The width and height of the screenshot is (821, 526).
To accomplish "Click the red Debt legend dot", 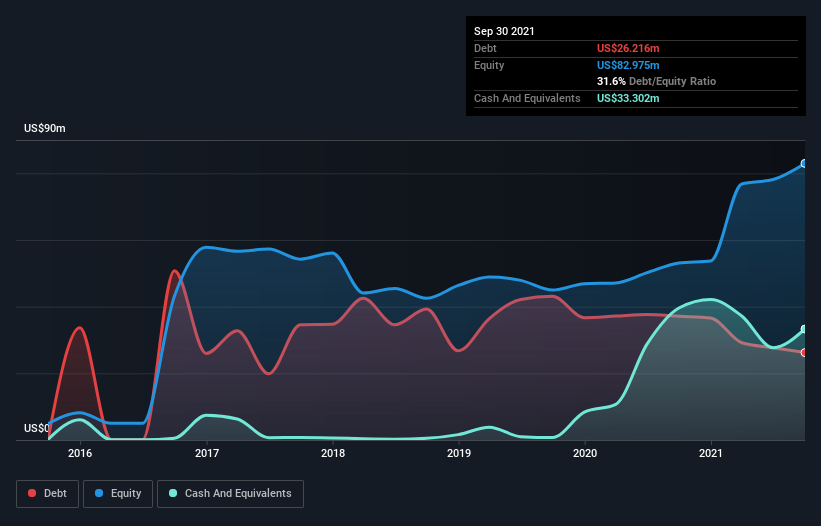I will (32, 493).
